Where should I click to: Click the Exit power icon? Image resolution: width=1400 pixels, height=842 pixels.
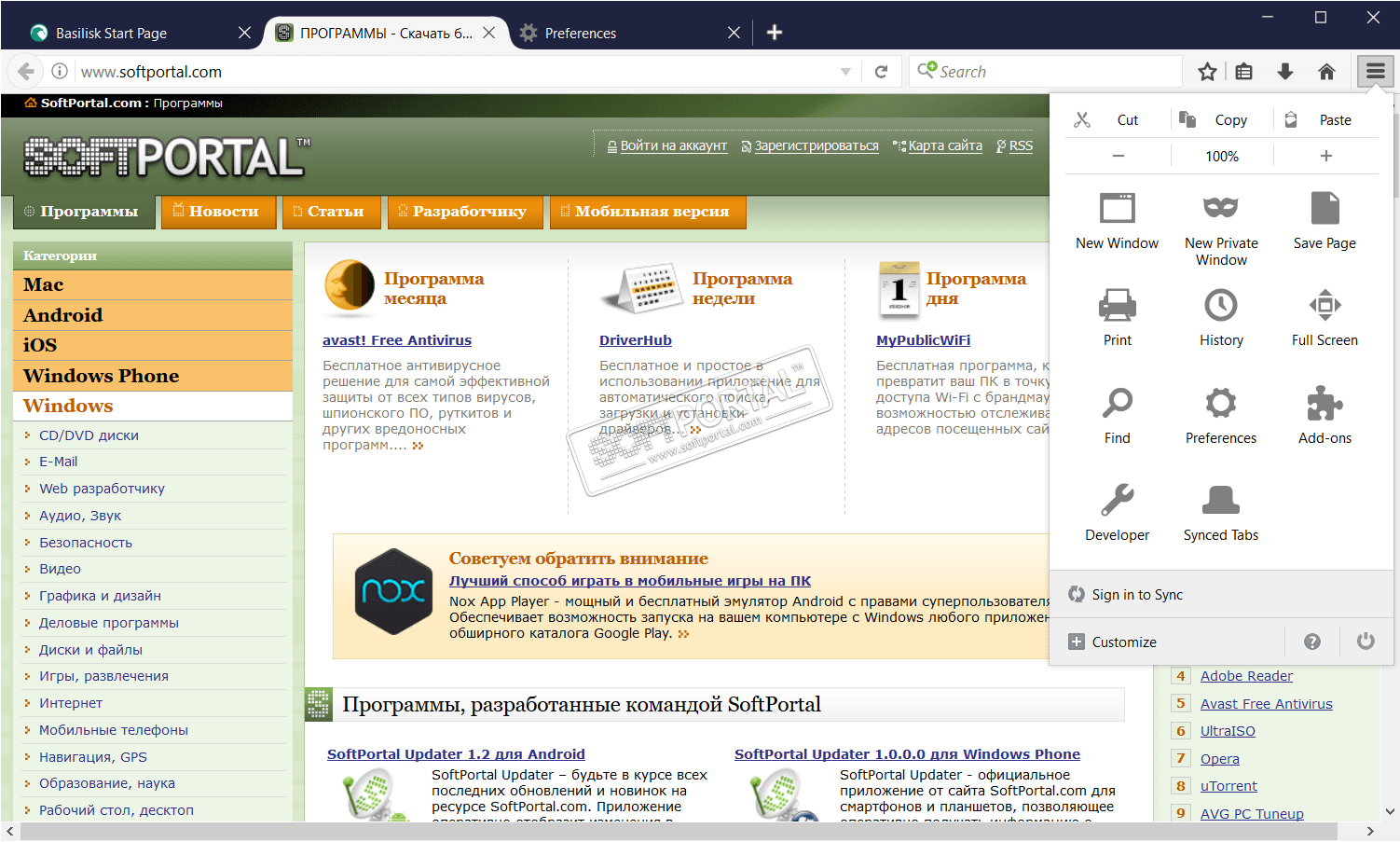(1366, 642)
